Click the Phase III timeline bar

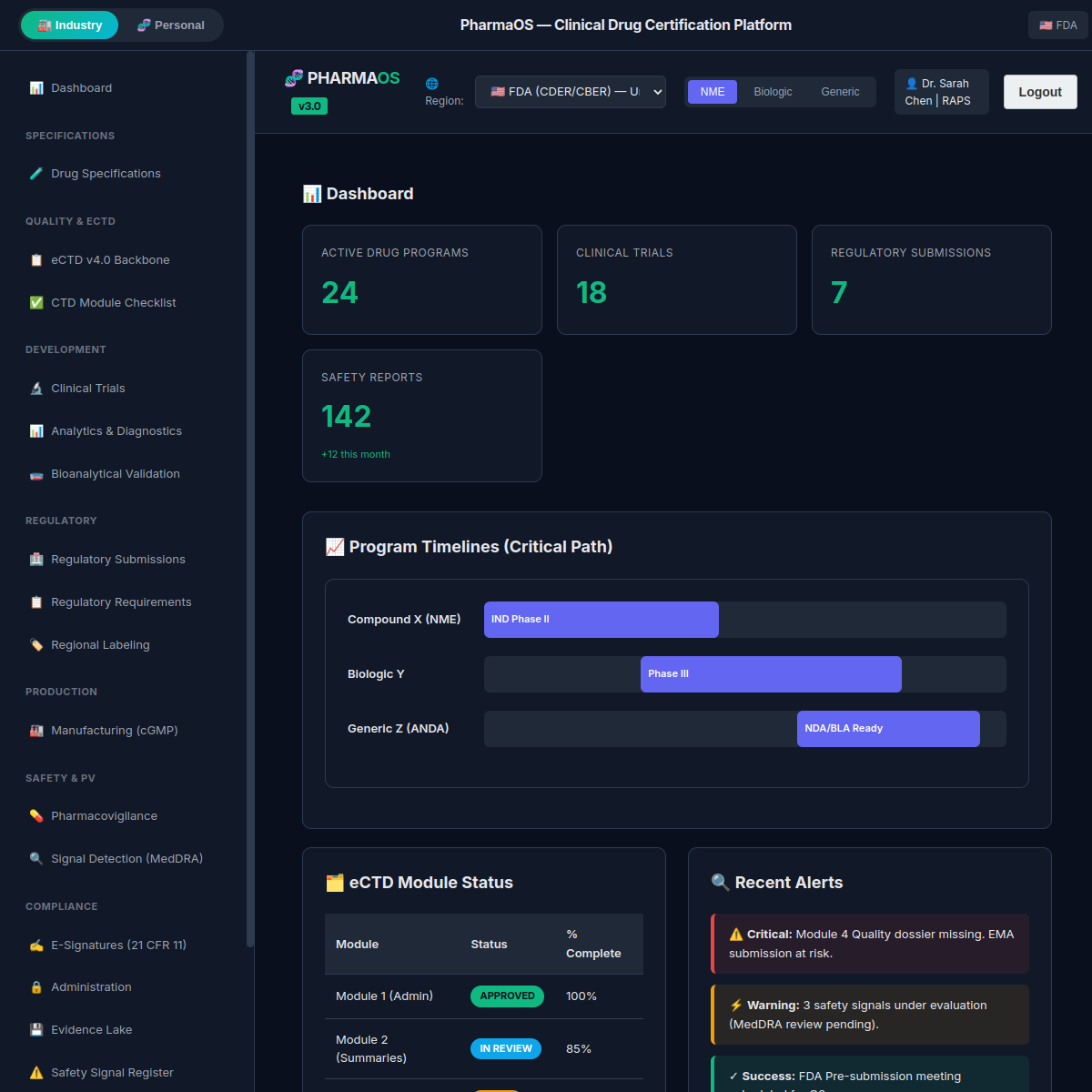tap(771, 674)
